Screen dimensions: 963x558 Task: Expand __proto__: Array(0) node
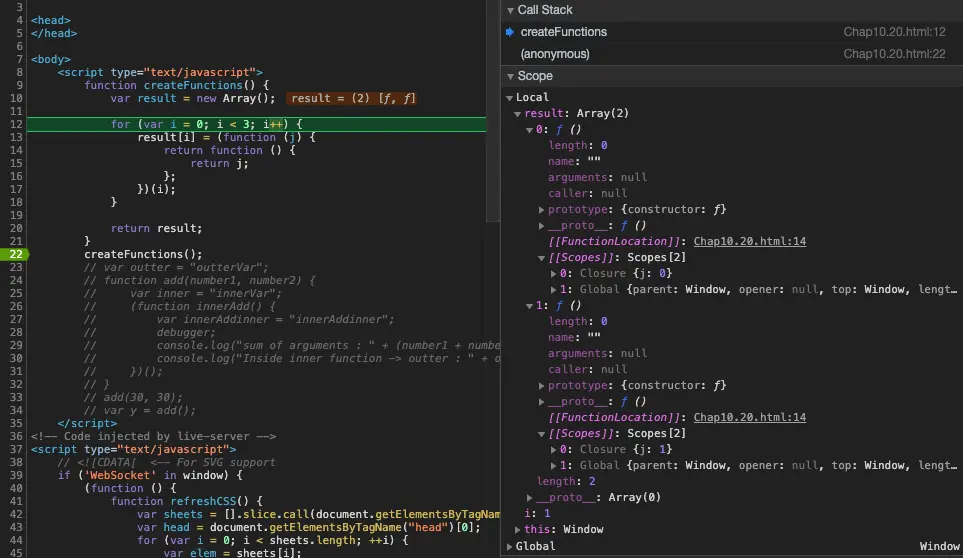pyautogui.click(x=529, y=498)
